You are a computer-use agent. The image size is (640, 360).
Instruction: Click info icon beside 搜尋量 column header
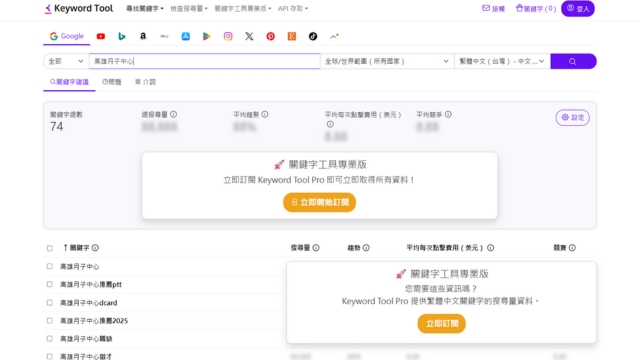tap(316, 248)
